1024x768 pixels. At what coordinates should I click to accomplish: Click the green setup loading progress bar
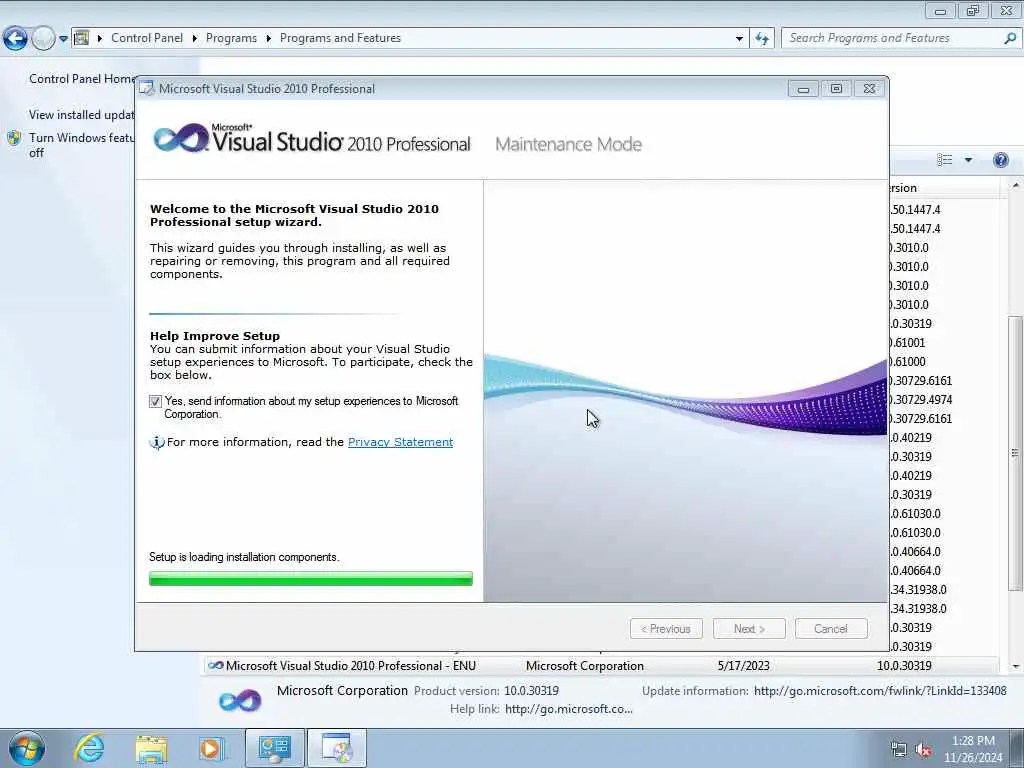[x=311, y=579]
